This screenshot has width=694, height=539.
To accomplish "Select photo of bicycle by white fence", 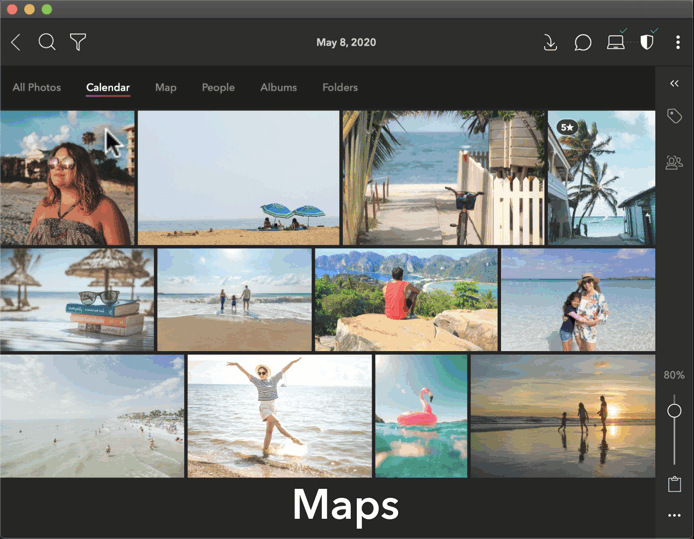I will coord(443,178).
